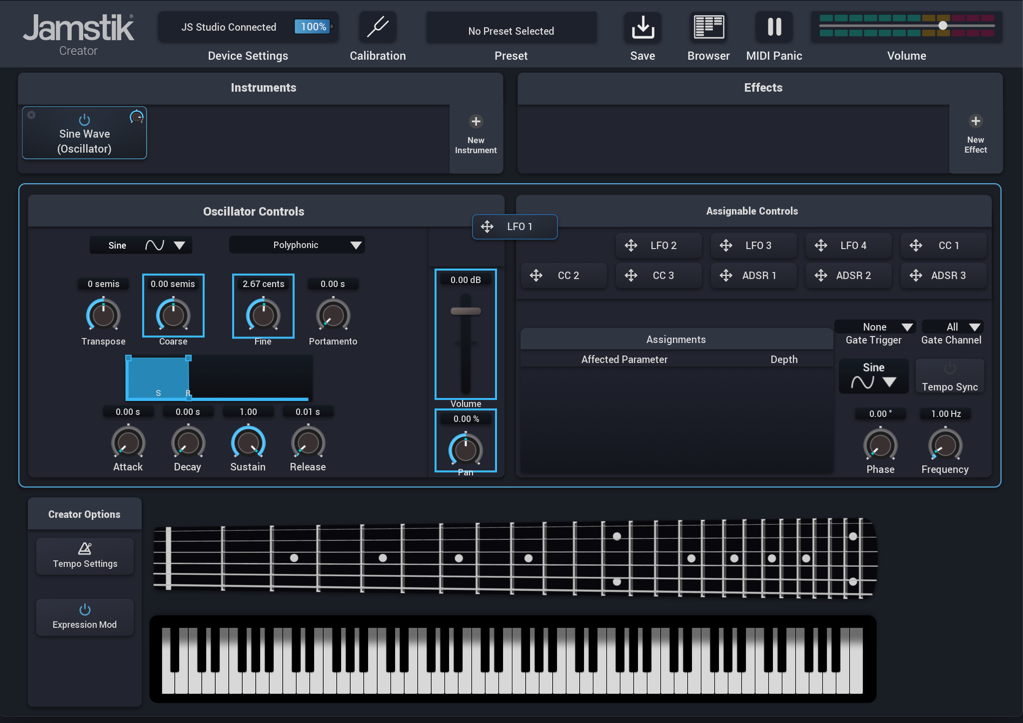Click the LFO 1 assignable control chip
The height and width of the screenshot is (723, 1023).
click(515, 226)
